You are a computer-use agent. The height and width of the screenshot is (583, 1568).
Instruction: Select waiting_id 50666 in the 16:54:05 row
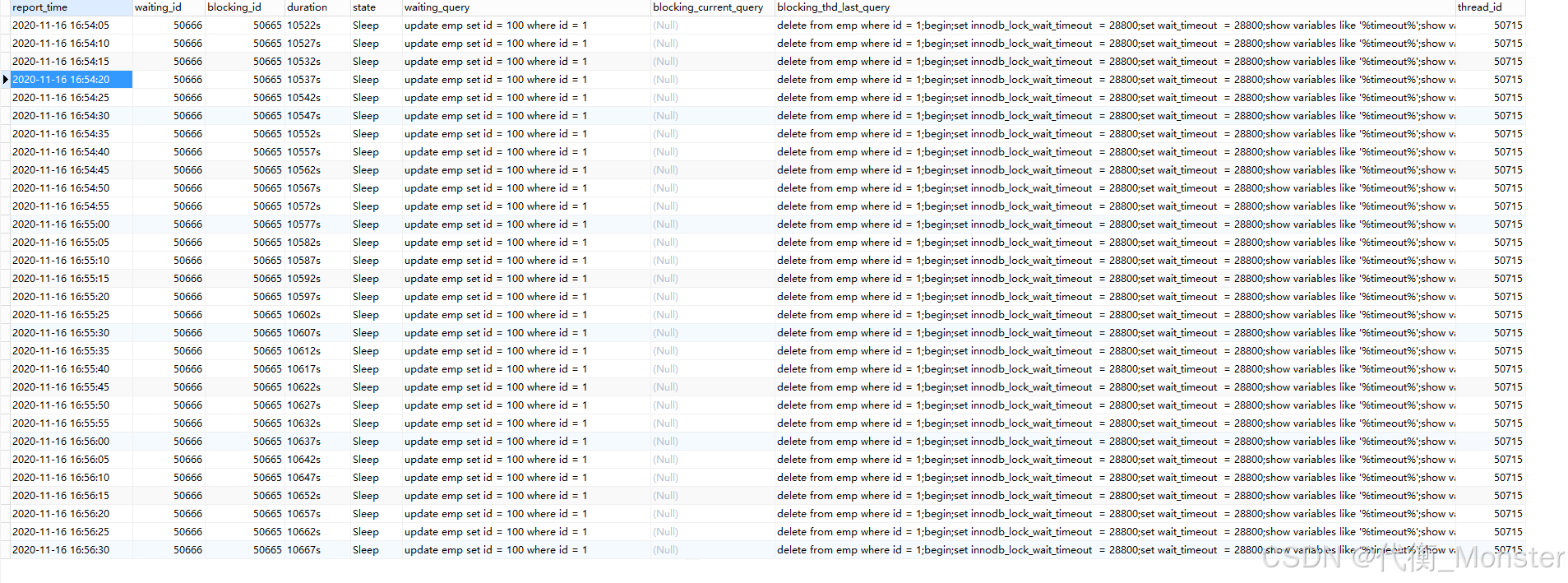click(x=169, y=25)
